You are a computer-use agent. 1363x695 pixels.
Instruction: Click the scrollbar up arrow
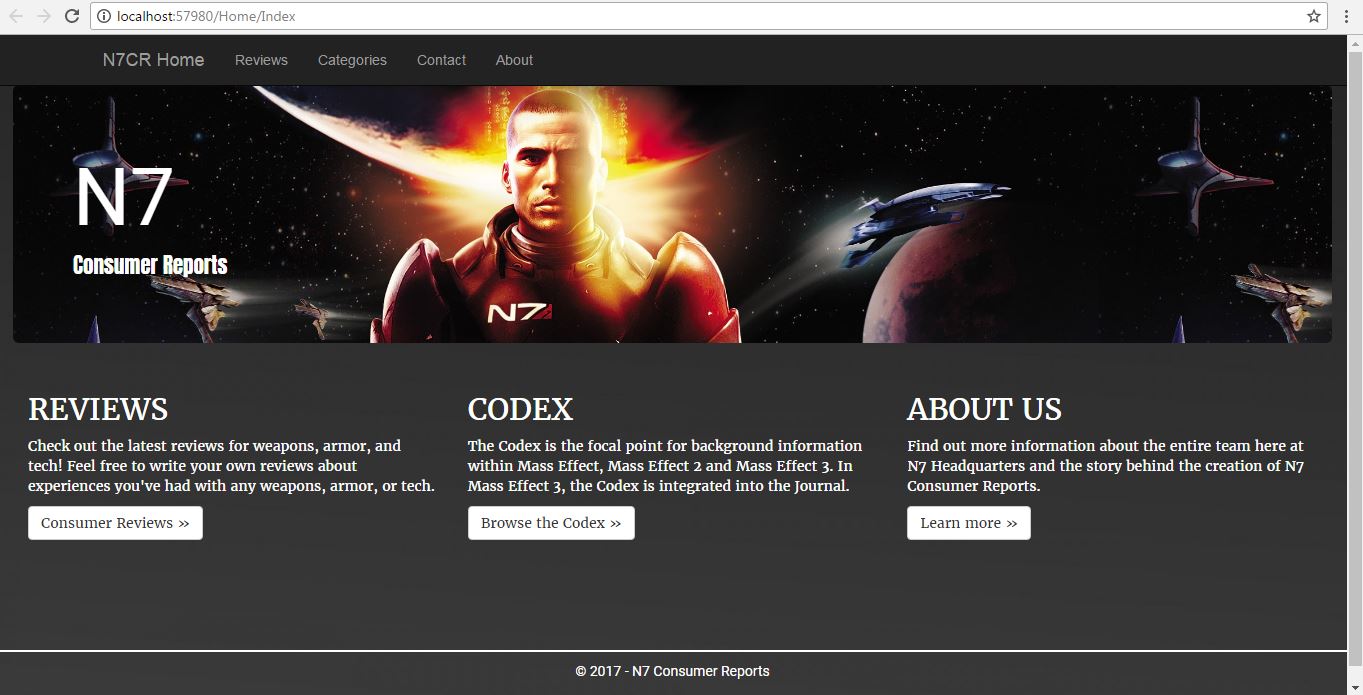pyautogui.click(x=1355, y=43)
